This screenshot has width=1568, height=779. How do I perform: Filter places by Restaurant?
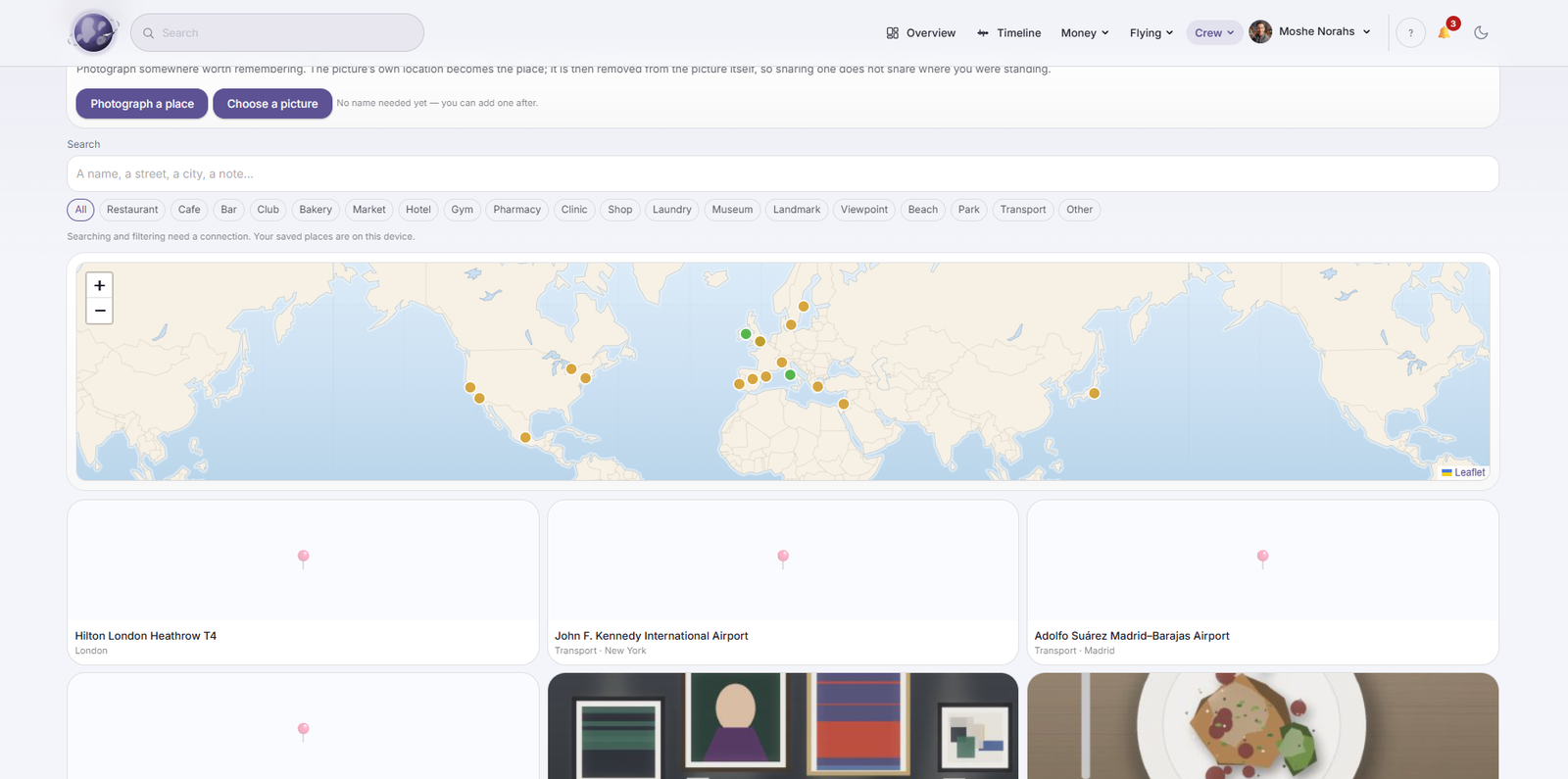click(132, 210)
